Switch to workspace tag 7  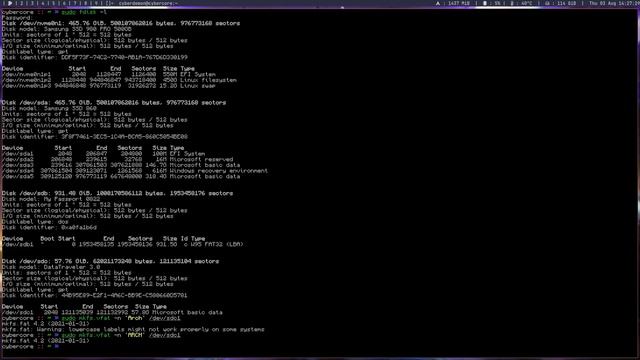coord(75,3)
